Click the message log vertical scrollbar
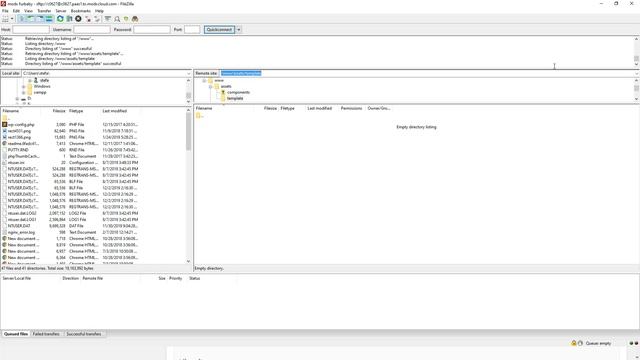640x360 pixels. 636,51
